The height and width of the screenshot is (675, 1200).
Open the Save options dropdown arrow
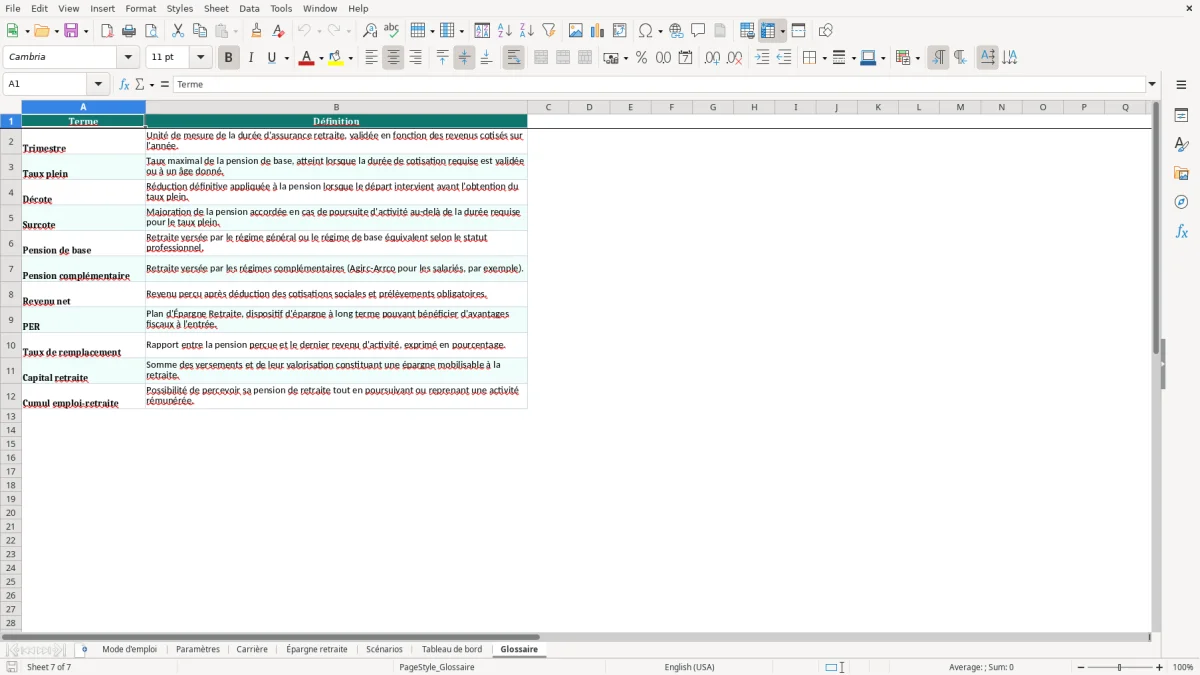pyautogui.click(x=86, y=31)
